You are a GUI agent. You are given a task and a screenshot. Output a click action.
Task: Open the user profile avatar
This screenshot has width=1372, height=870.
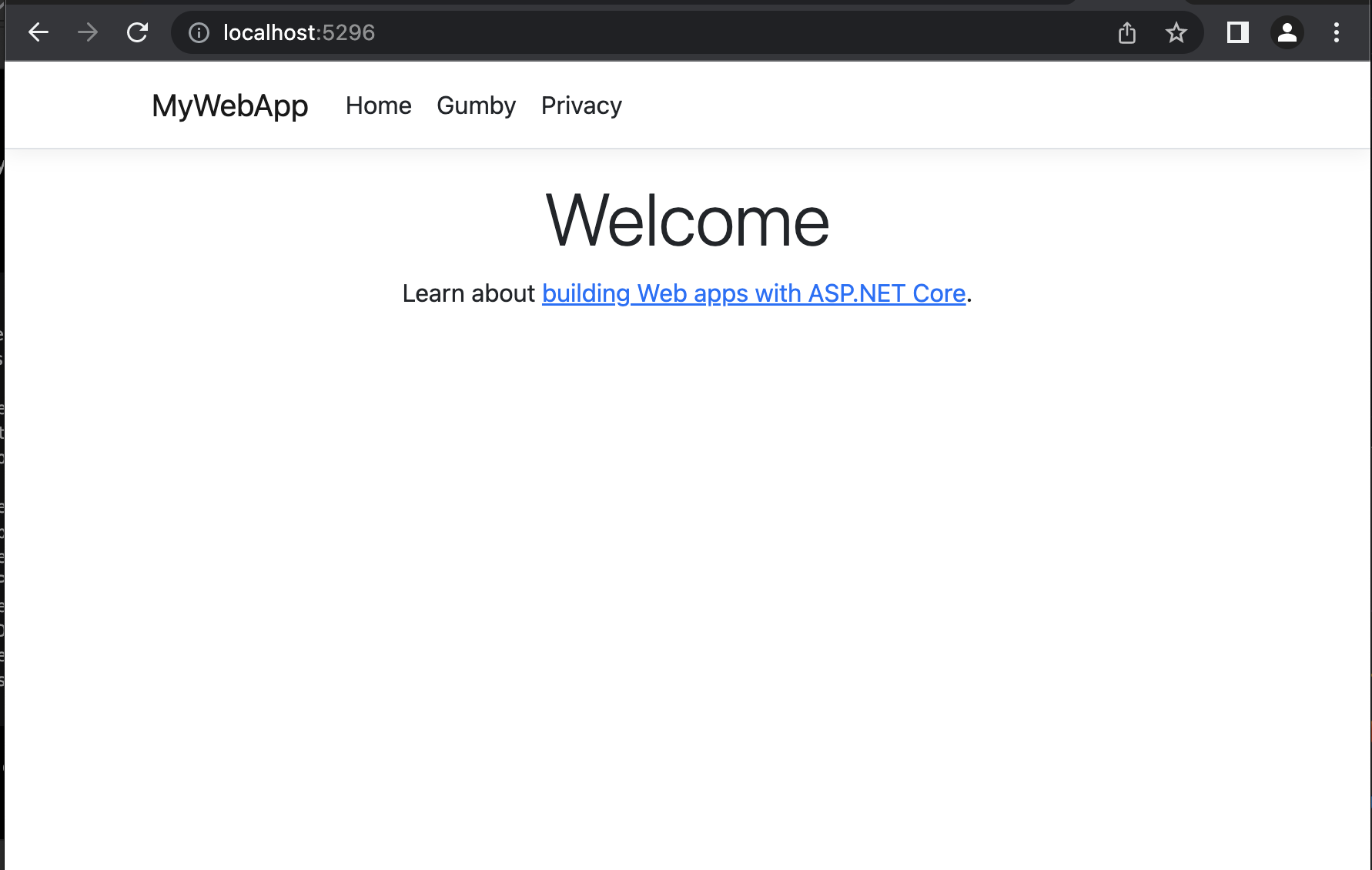coord(1287,32)
